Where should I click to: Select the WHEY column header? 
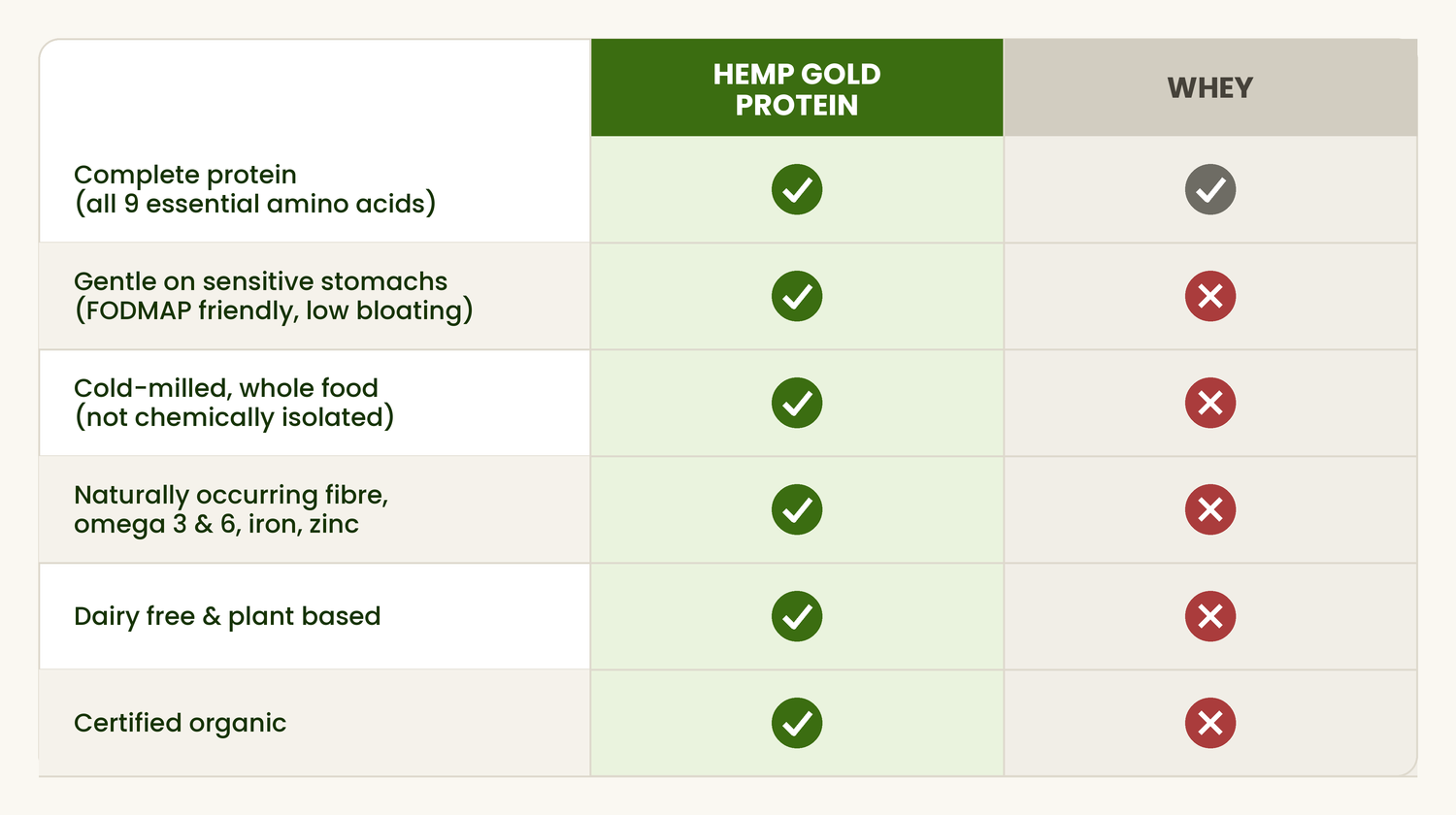(1210, 88)
